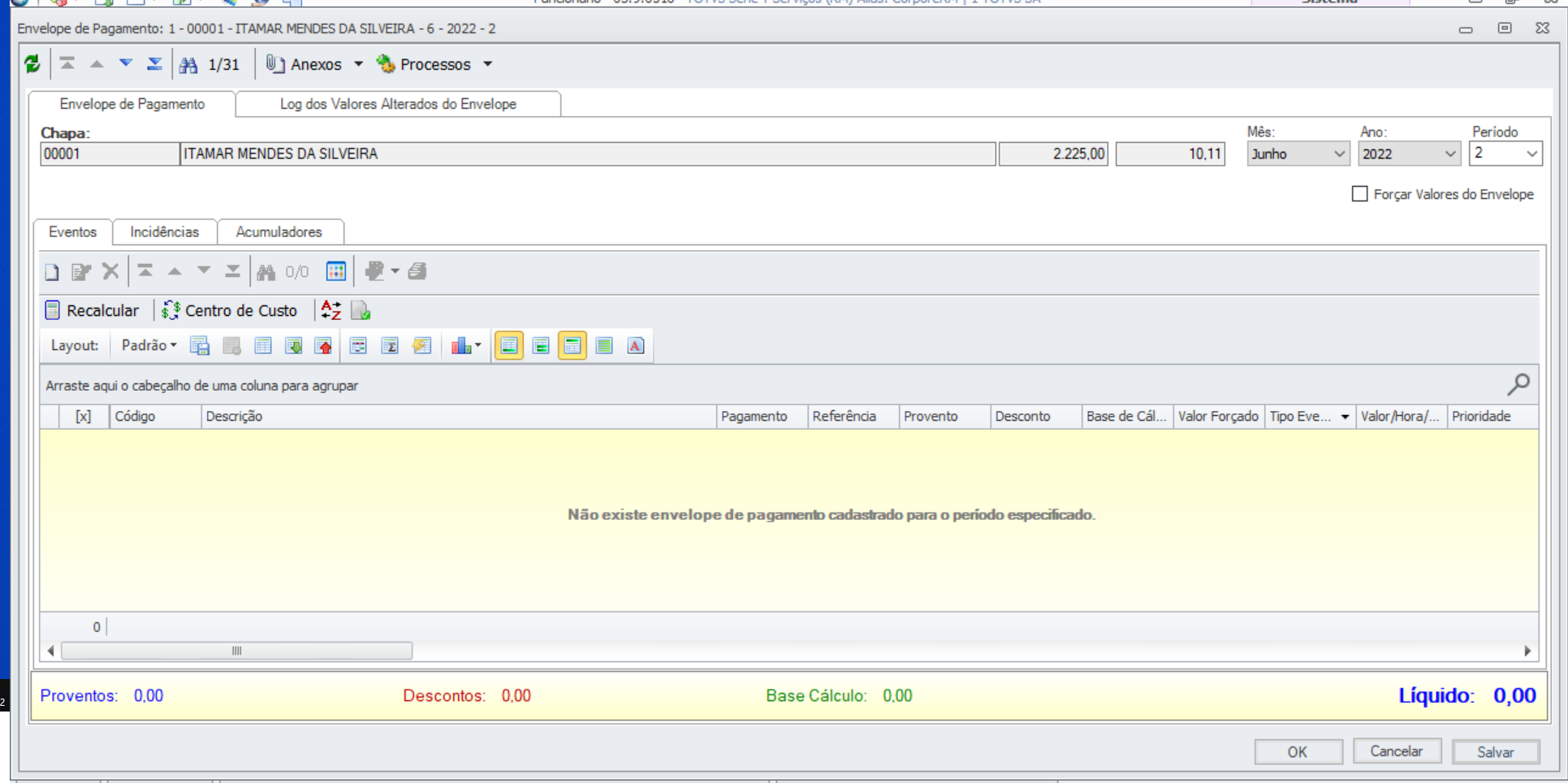This screenshot has height=783, width=1568.
Task: Sort by Descrição column header
Action: (x=459, y=416)
